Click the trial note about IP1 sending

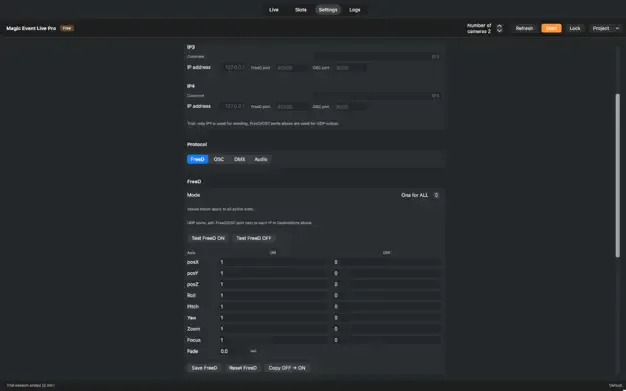263,124
